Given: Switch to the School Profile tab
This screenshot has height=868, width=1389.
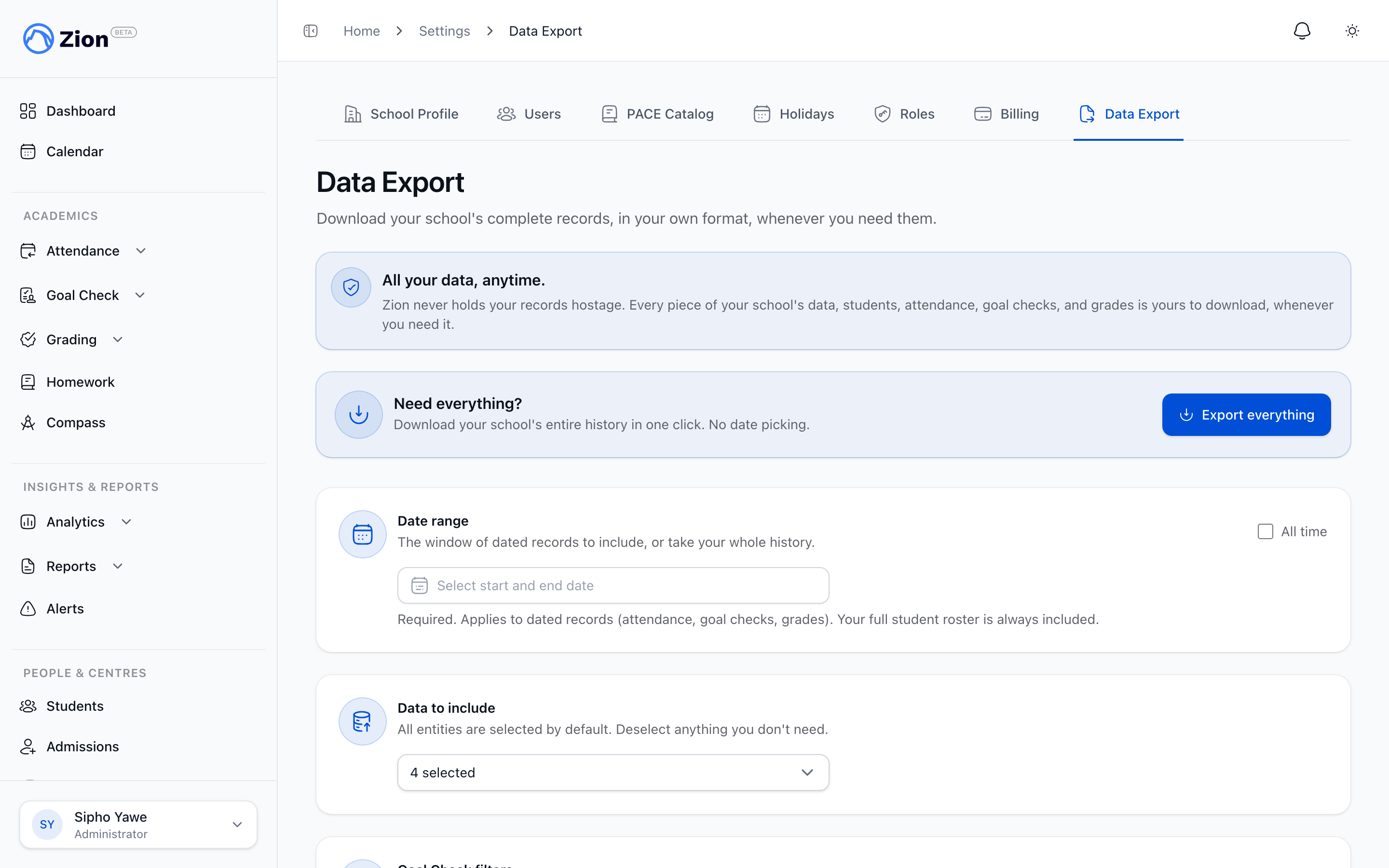Looking at the screenshot, I should point(401,114).
